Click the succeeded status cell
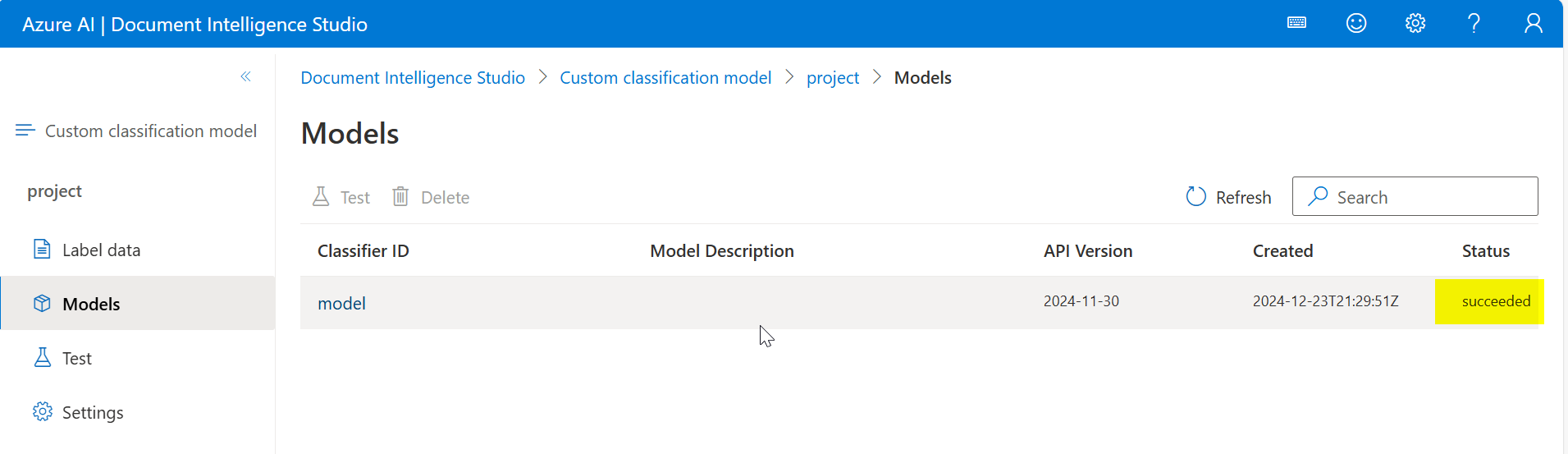The width and height of the screenshot is (1568, 454). click(1496, 301)
